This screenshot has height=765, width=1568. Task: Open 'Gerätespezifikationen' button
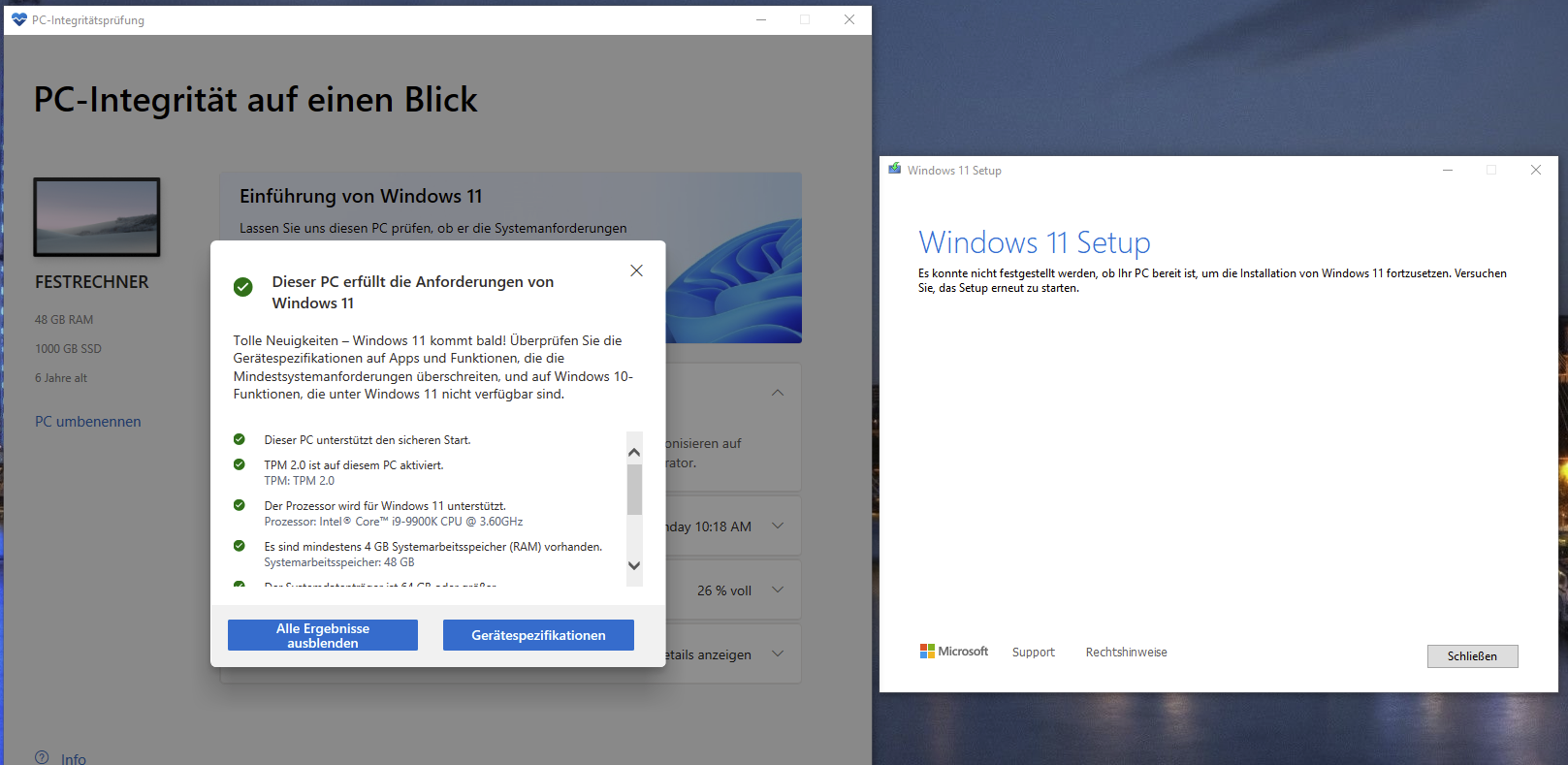[x=538, y=635]
